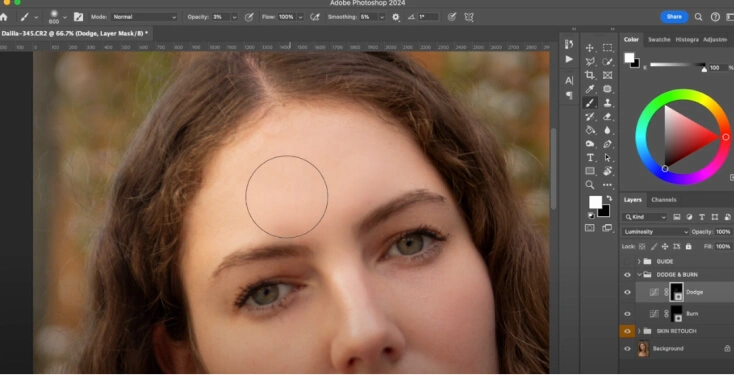The width and height of the screenshot is (734, 375).
Task: Select the Brush tool in tools panel
Action: [x=590, y=103]
